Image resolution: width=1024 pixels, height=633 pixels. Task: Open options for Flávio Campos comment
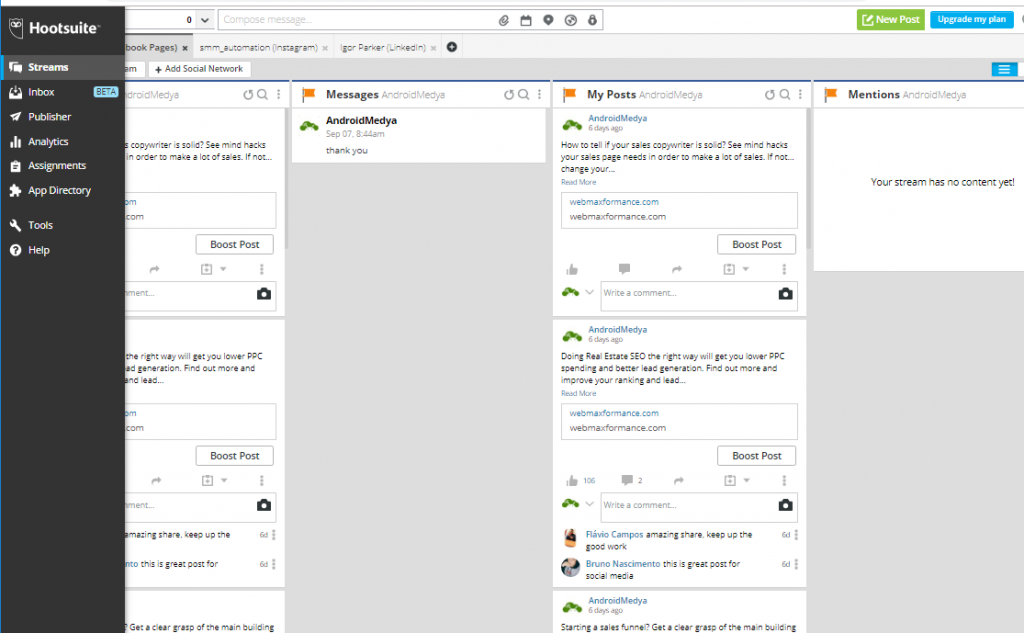click(796, 535)
